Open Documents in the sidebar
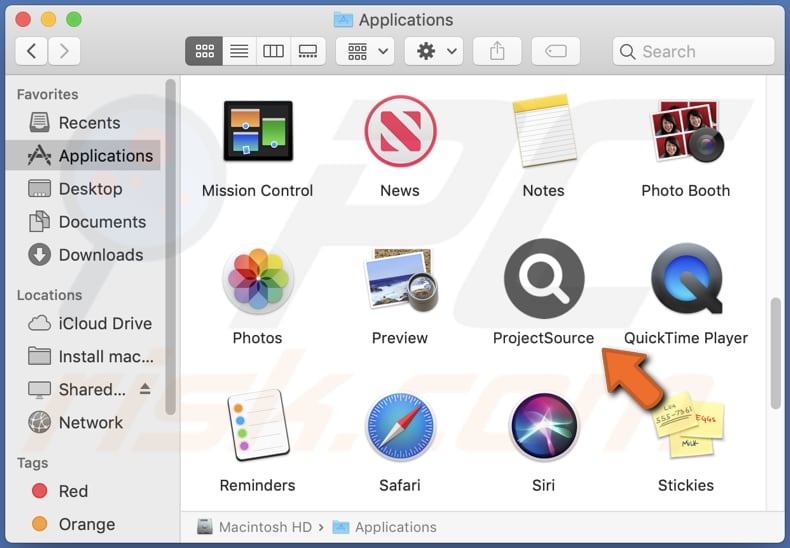The image size is (790, 548). click(x=83, y=222)
